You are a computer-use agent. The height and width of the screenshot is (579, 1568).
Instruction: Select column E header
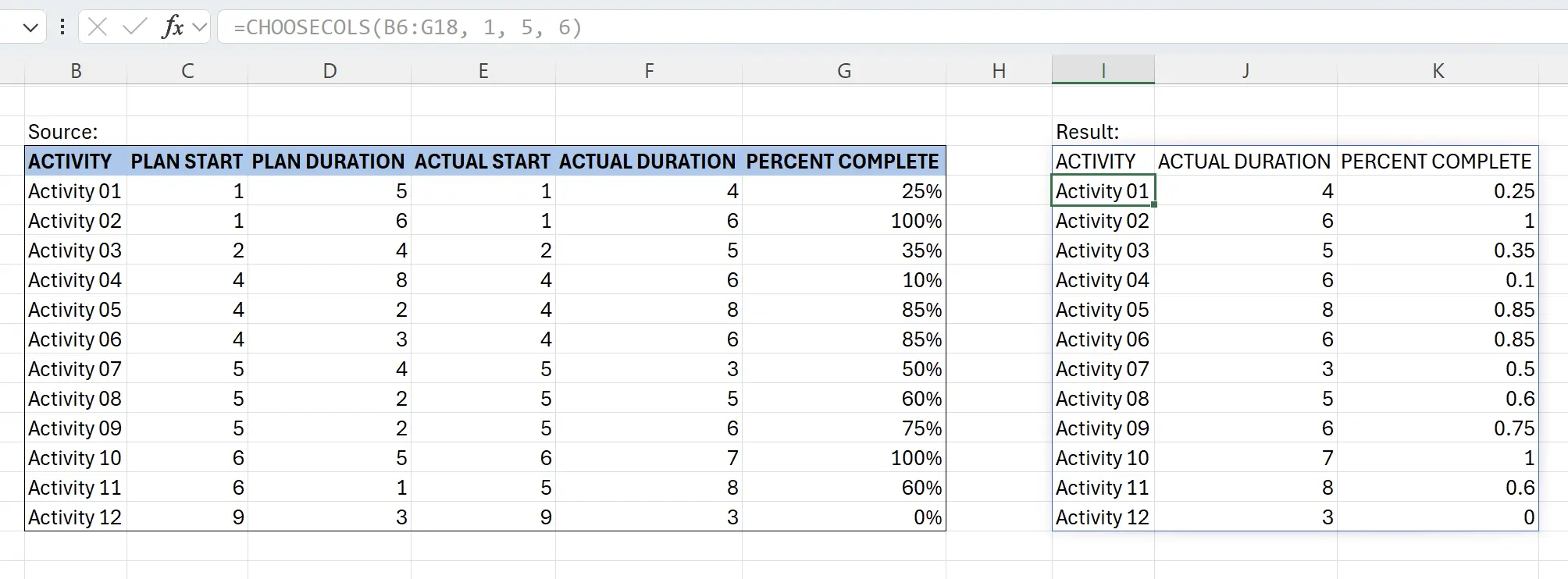point(483,70)
